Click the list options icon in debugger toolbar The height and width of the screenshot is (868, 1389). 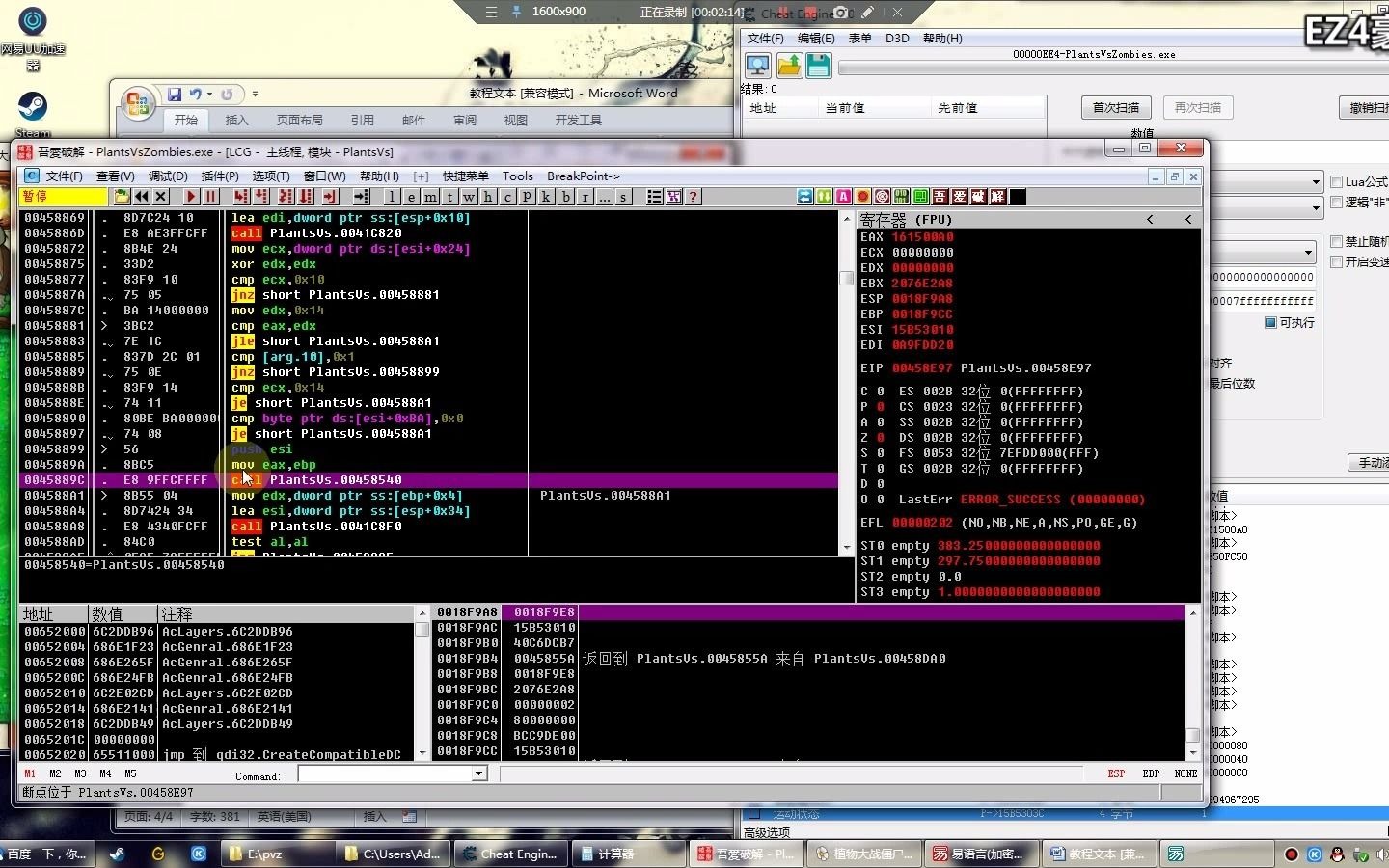[x=654, y=197]
